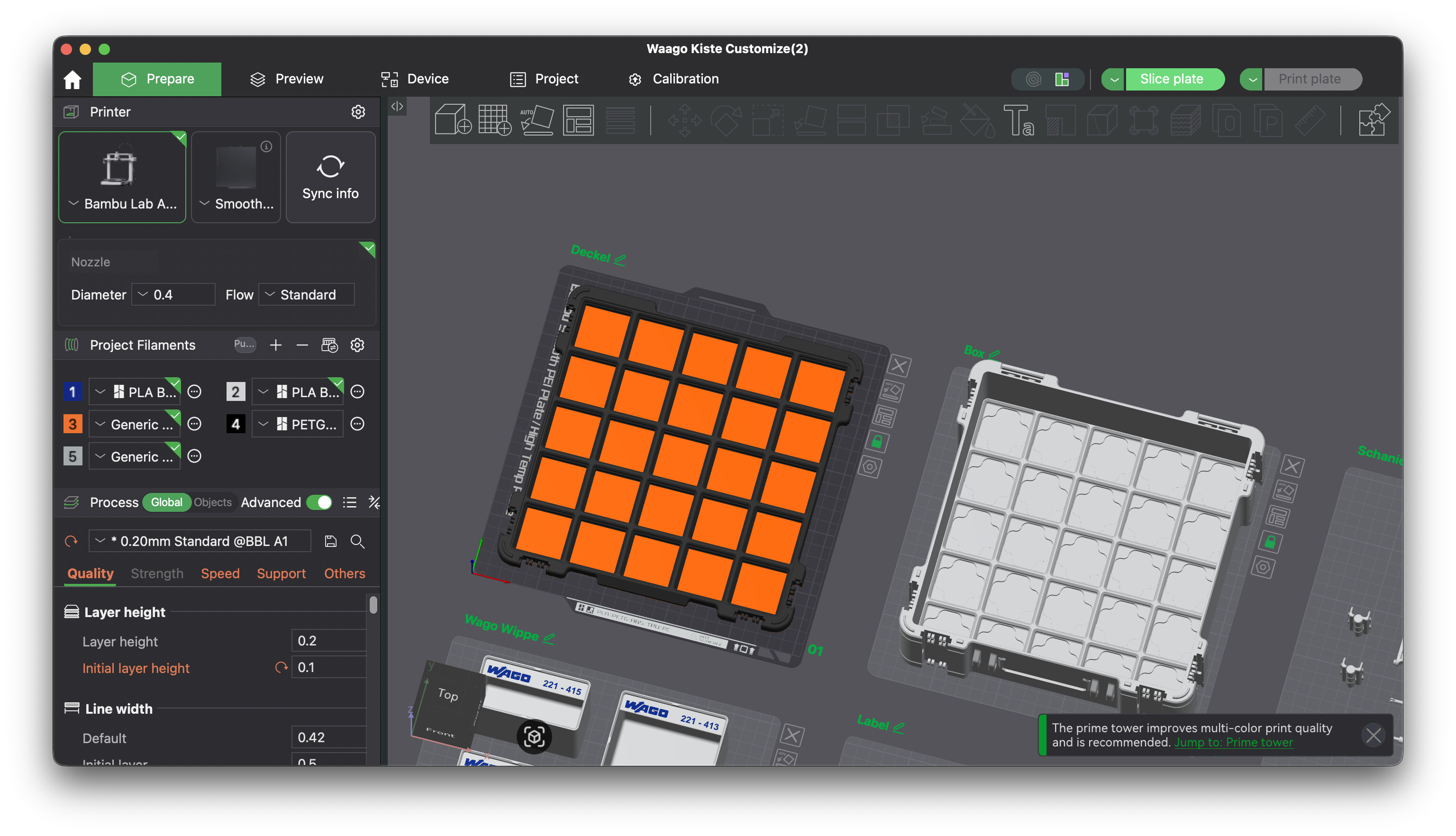Edit the Deckel plate name

pos(619,260)
